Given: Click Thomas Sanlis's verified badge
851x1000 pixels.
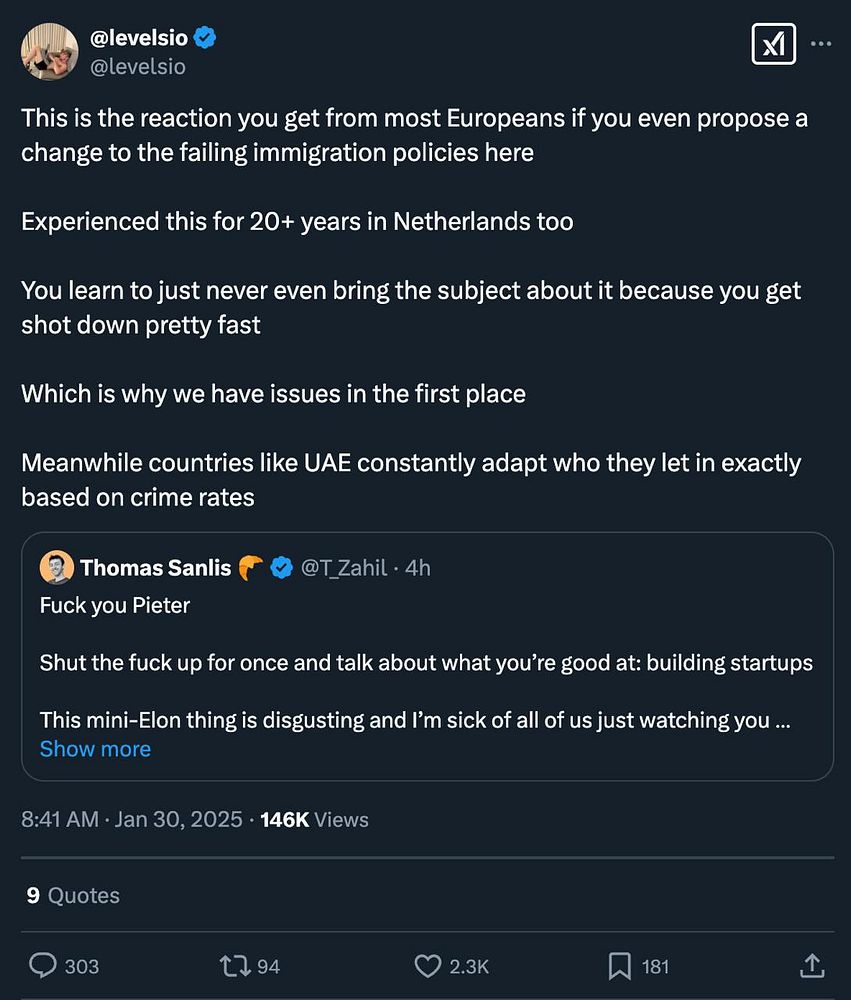Looking at the screenshot, I should 283,568.
